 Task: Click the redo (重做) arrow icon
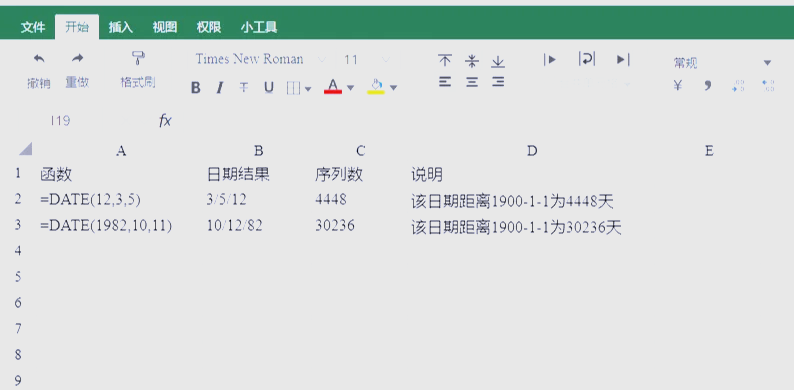pyautogui.click(x=77, y=59)
